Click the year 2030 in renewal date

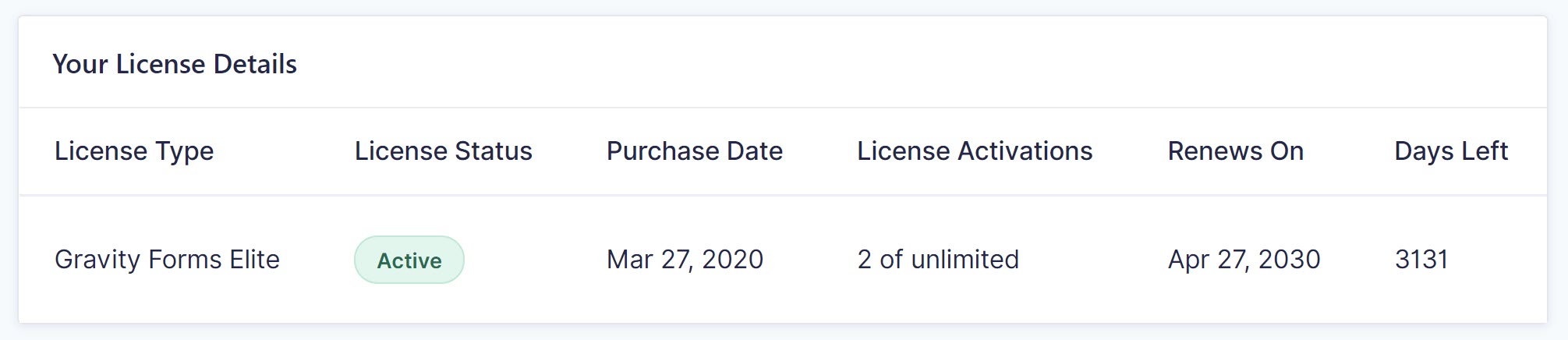point(1289,259)
